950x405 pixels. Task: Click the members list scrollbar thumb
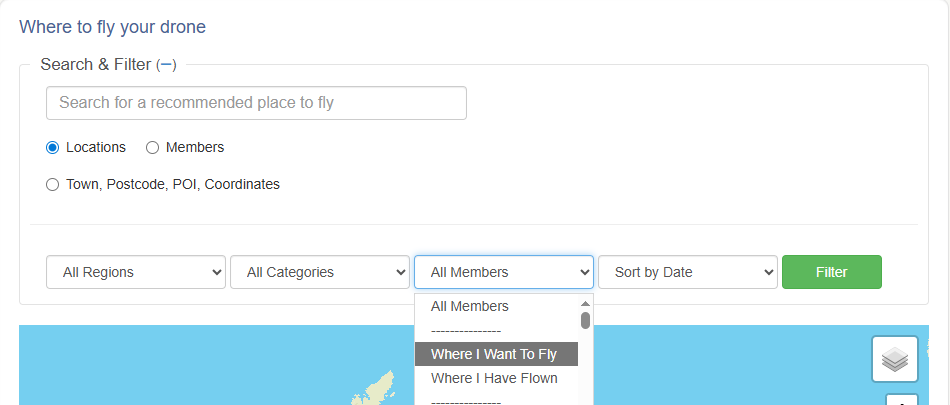(585, 320)
